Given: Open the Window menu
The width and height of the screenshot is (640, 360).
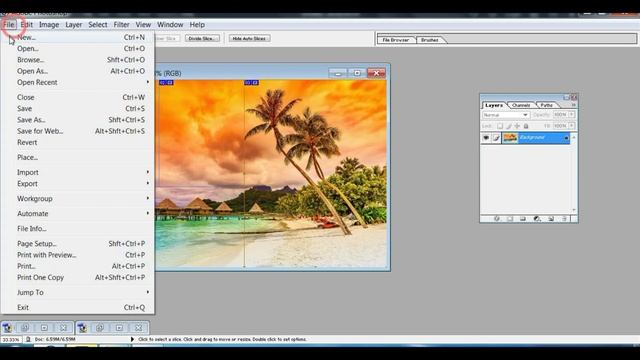Looking at the screenshot, I should tap(170, 24).
